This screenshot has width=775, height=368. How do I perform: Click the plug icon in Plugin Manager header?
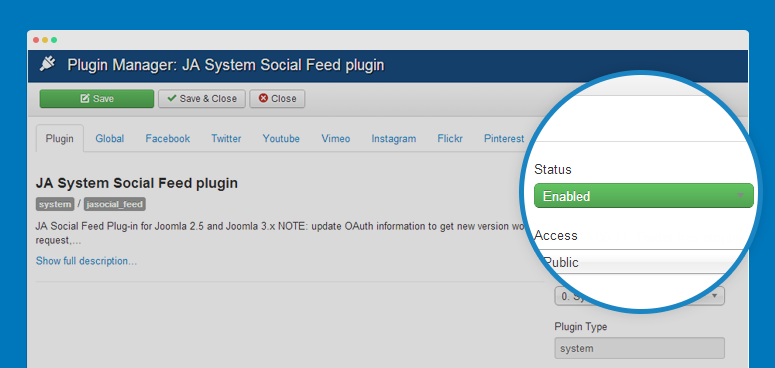pyautogui.click(x=48, y=65)
